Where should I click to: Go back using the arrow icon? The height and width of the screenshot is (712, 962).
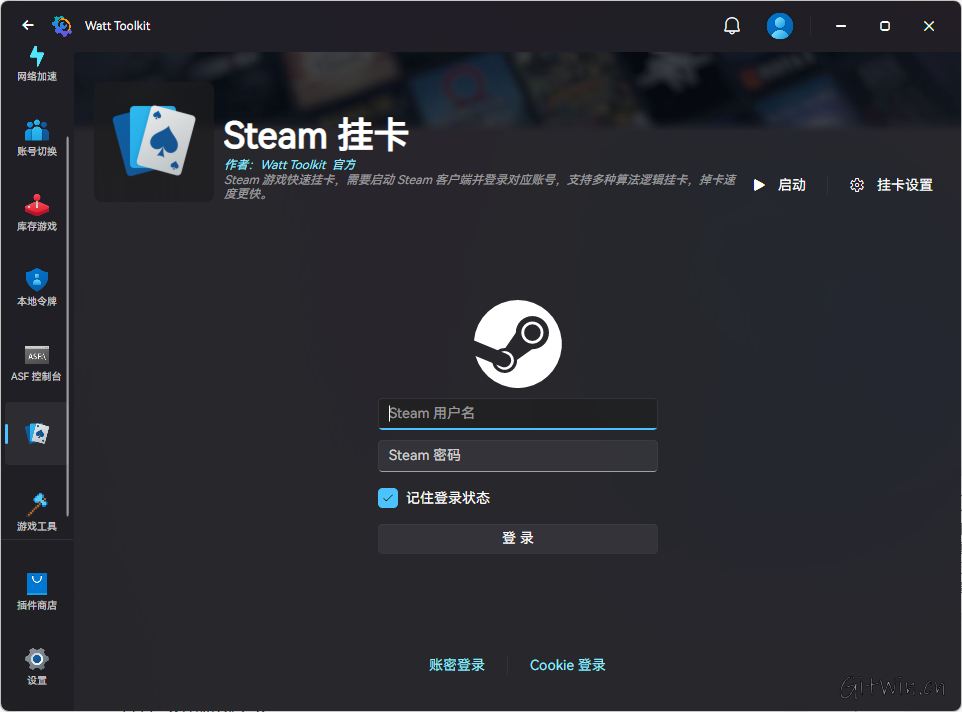tap(28, 25)
